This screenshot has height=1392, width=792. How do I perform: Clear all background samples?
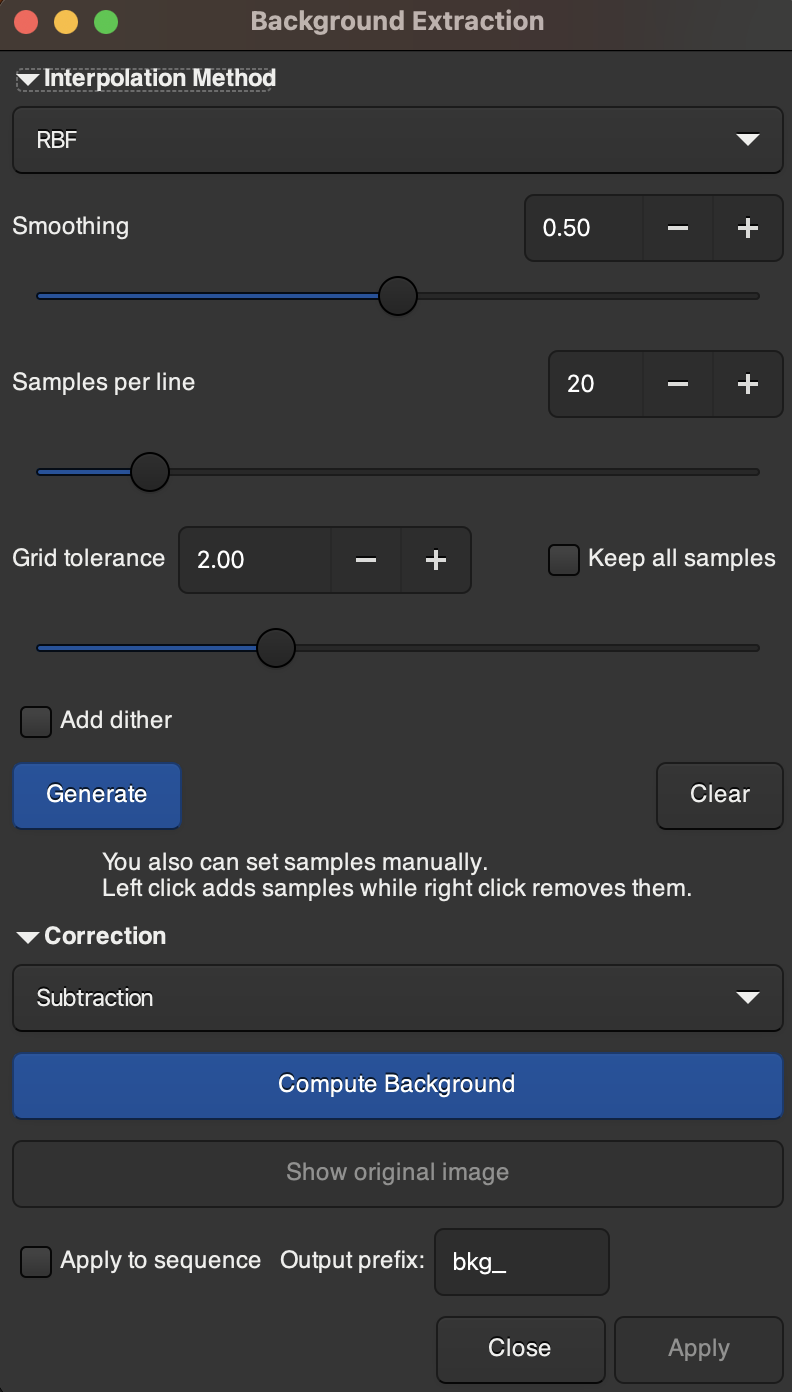coord(719,795)
